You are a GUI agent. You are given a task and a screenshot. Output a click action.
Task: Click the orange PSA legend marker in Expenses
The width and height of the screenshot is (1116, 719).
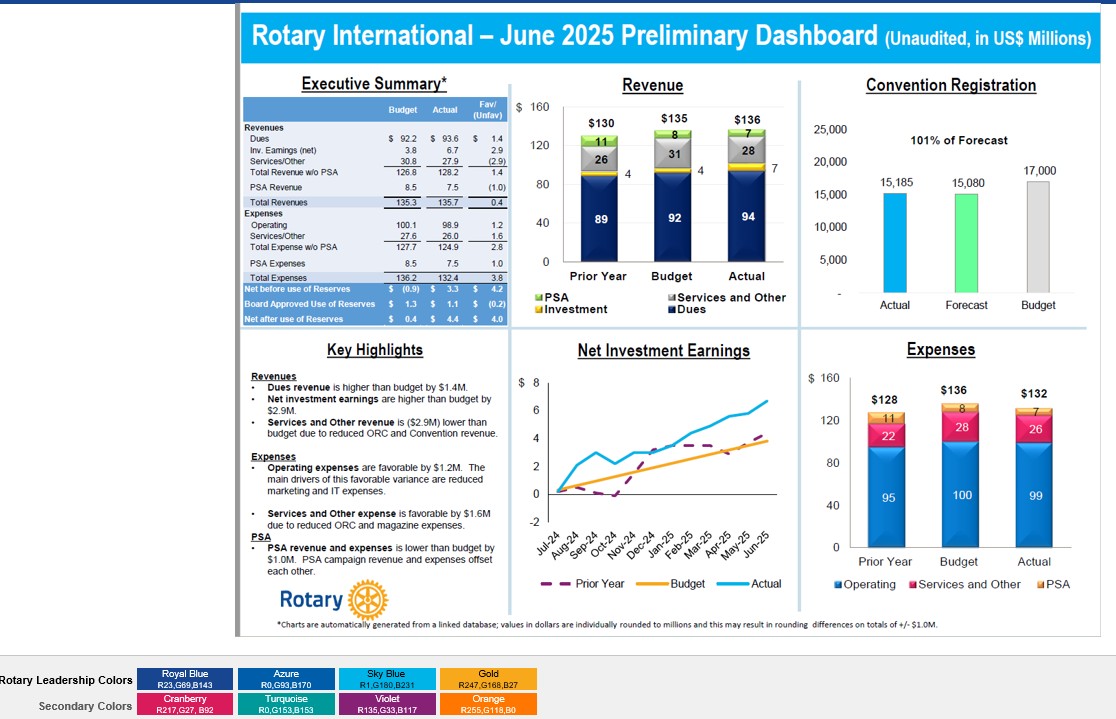1040,585
